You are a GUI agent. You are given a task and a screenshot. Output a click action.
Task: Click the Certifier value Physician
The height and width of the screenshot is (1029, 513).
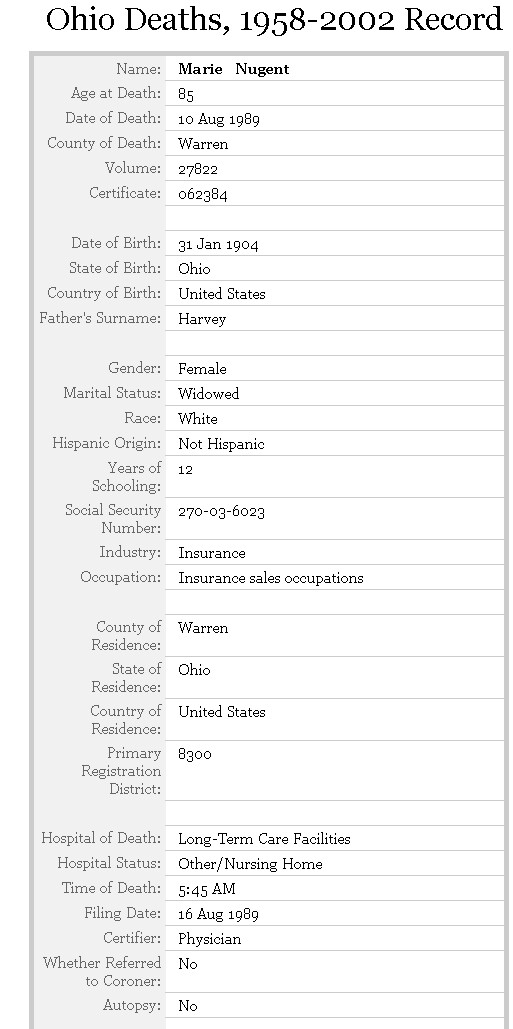pyautogui.click(x=209, y=938)
